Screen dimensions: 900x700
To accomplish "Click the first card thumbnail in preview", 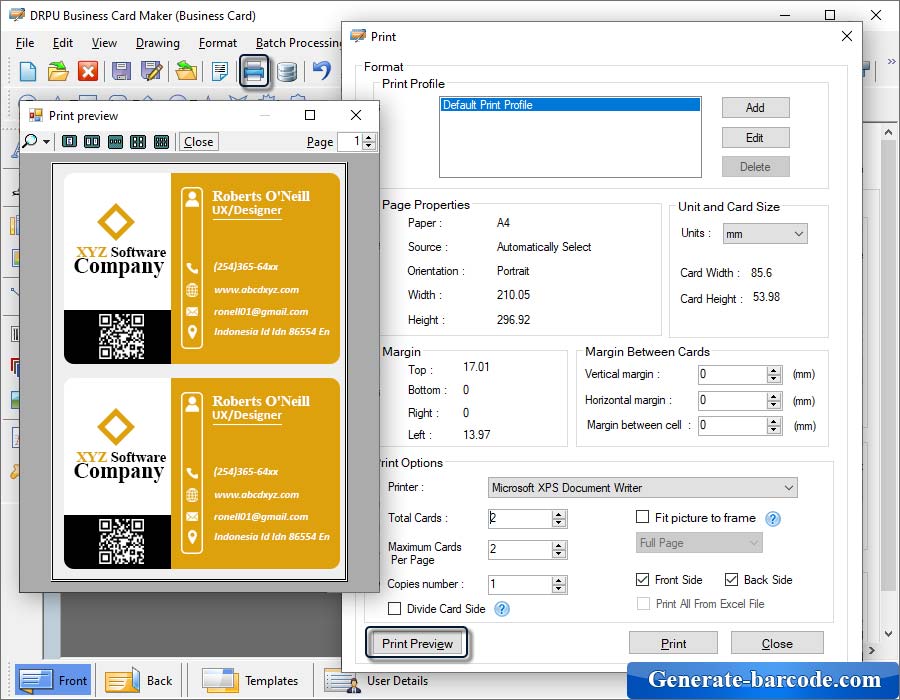I will pyautogui.click(x=201, y=269).
